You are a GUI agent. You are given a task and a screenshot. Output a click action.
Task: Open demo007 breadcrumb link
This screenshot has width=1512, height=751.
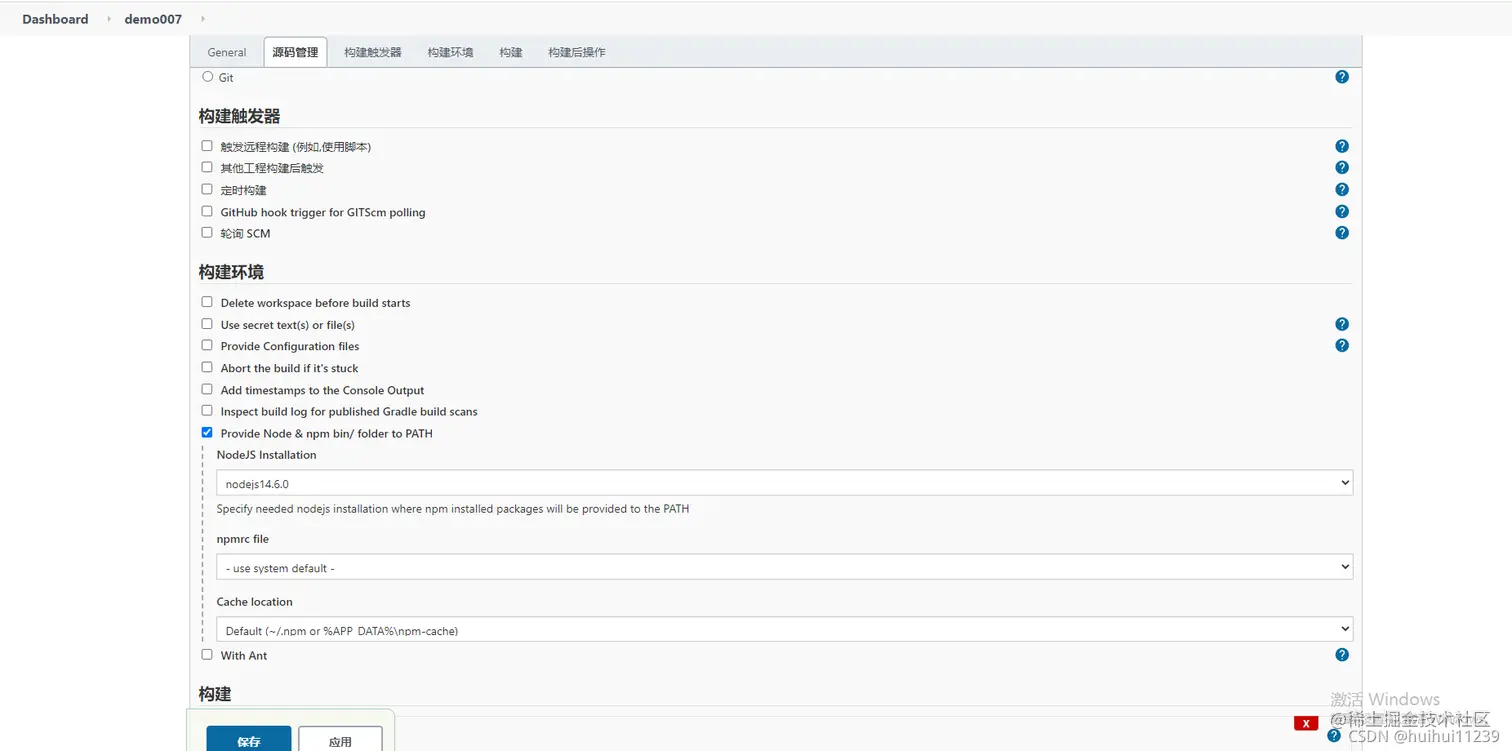pyautogui.click(x=153, y=19)
